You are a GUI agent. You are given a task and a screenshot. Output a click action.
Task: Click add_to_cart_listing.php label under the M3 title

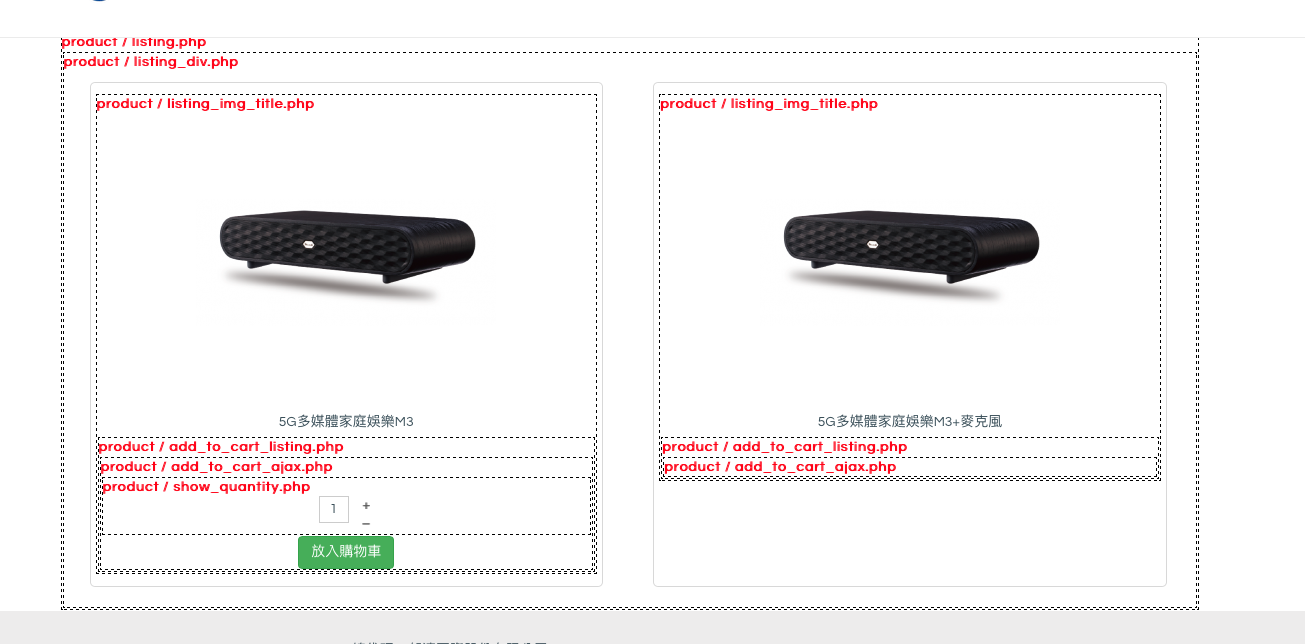221,447
